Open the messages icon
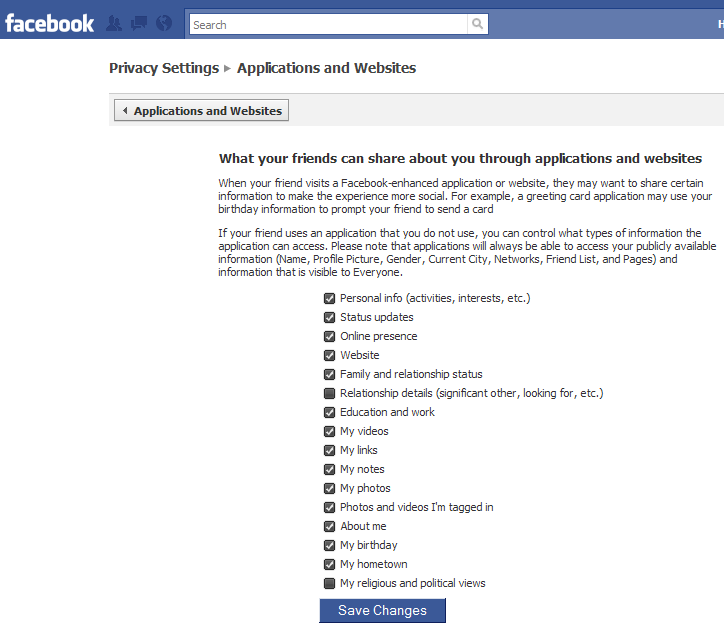 [139, 23]
